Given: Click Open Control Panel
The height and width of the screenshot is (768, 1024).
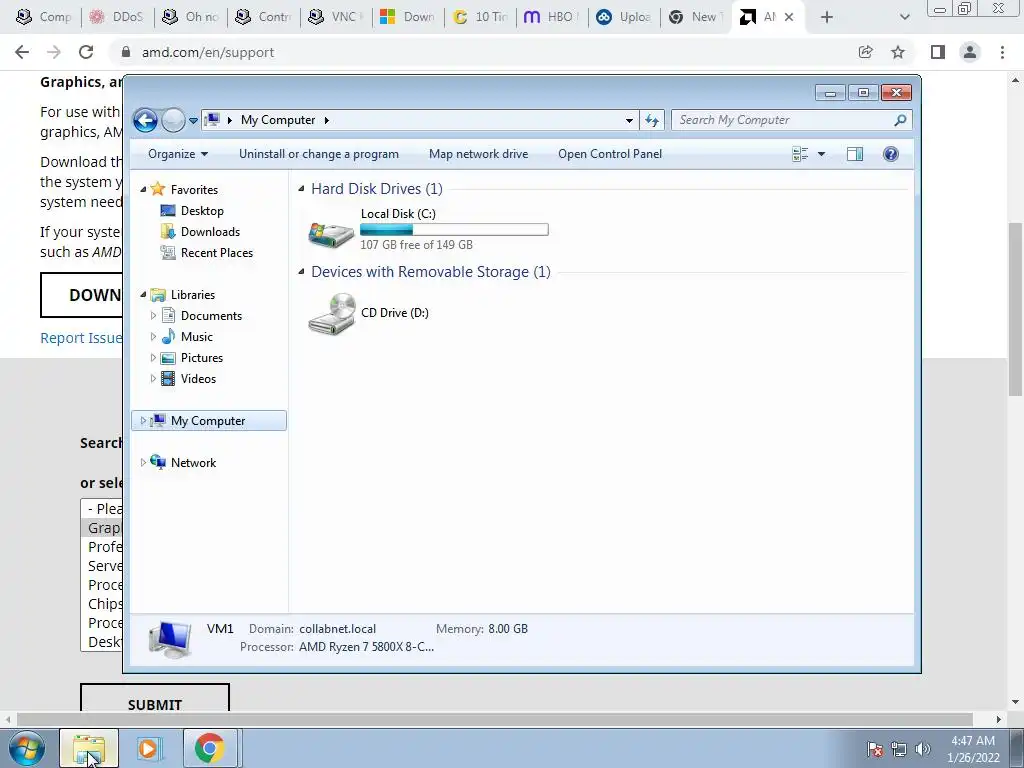Looking at the screenshot, I should tap(610, 154).
